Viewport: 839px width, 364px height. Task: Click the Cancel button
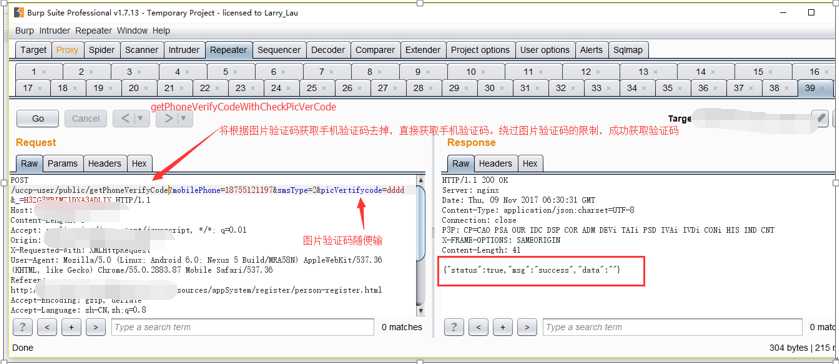click(x=86, y=118)
